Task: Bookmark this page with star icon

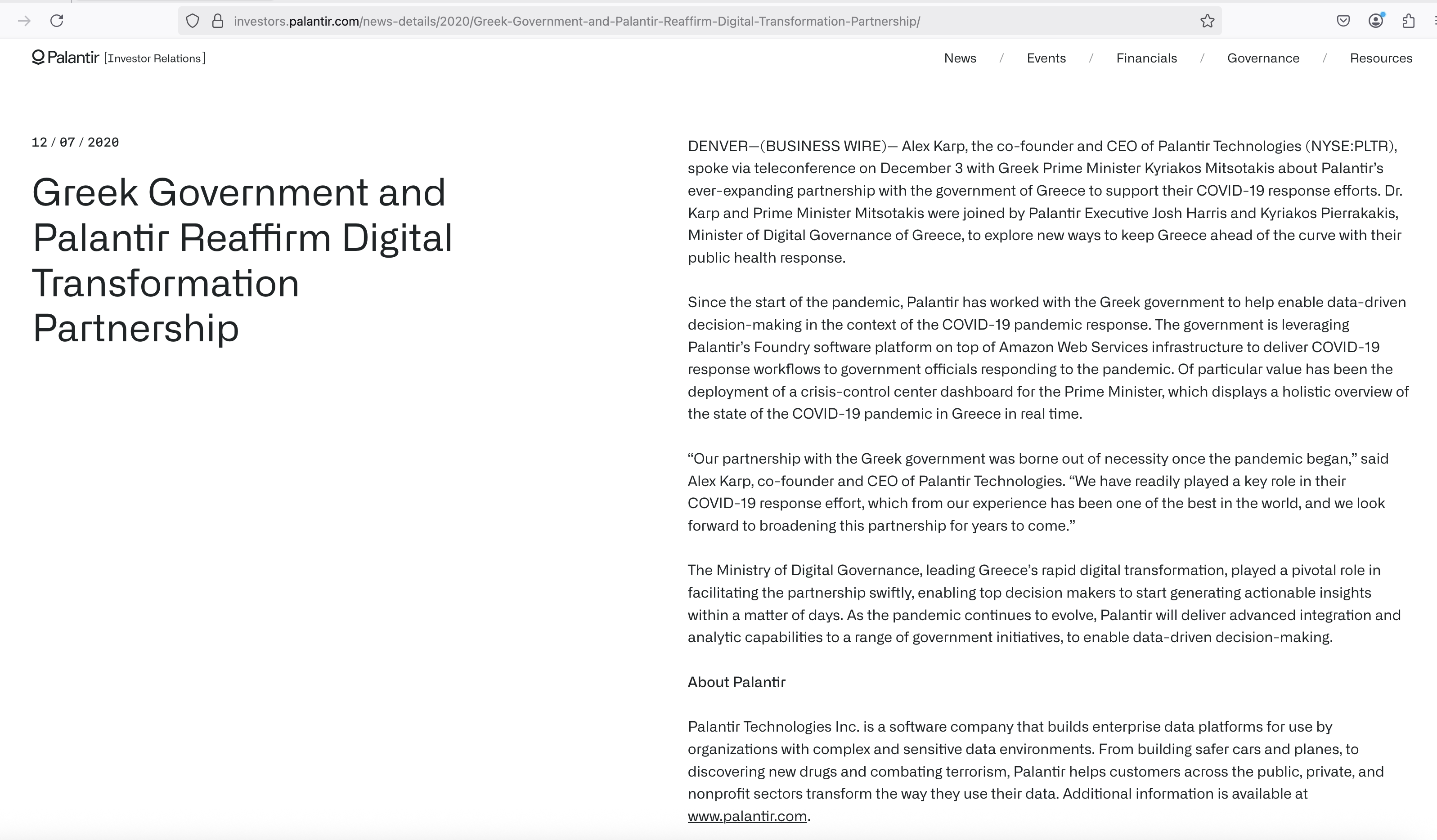Action: click(1207, 21)
